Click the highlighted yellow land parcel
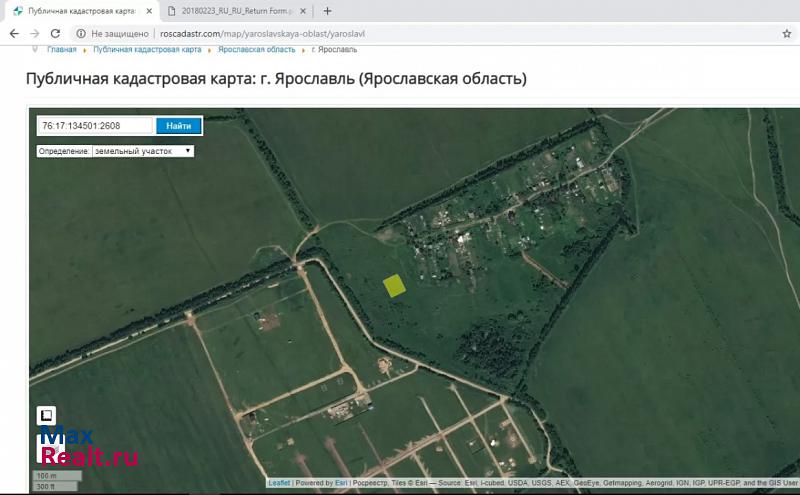The image size is (800, 495). click(x=395, y=285)
